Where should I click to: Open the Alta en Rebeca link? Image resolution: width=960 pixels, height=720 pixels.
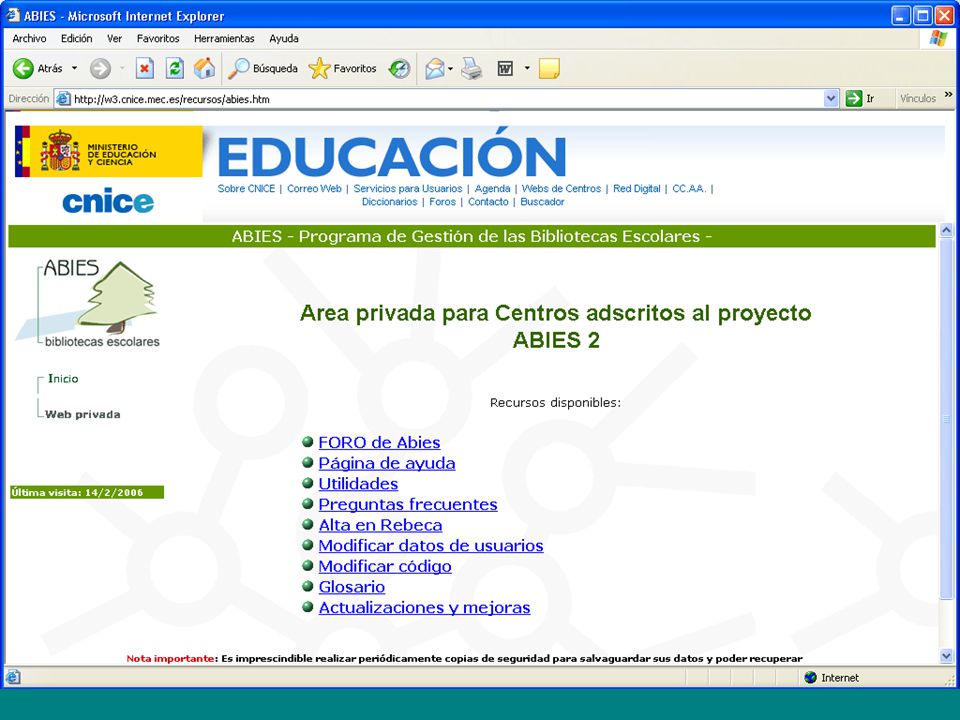(380, 525)
